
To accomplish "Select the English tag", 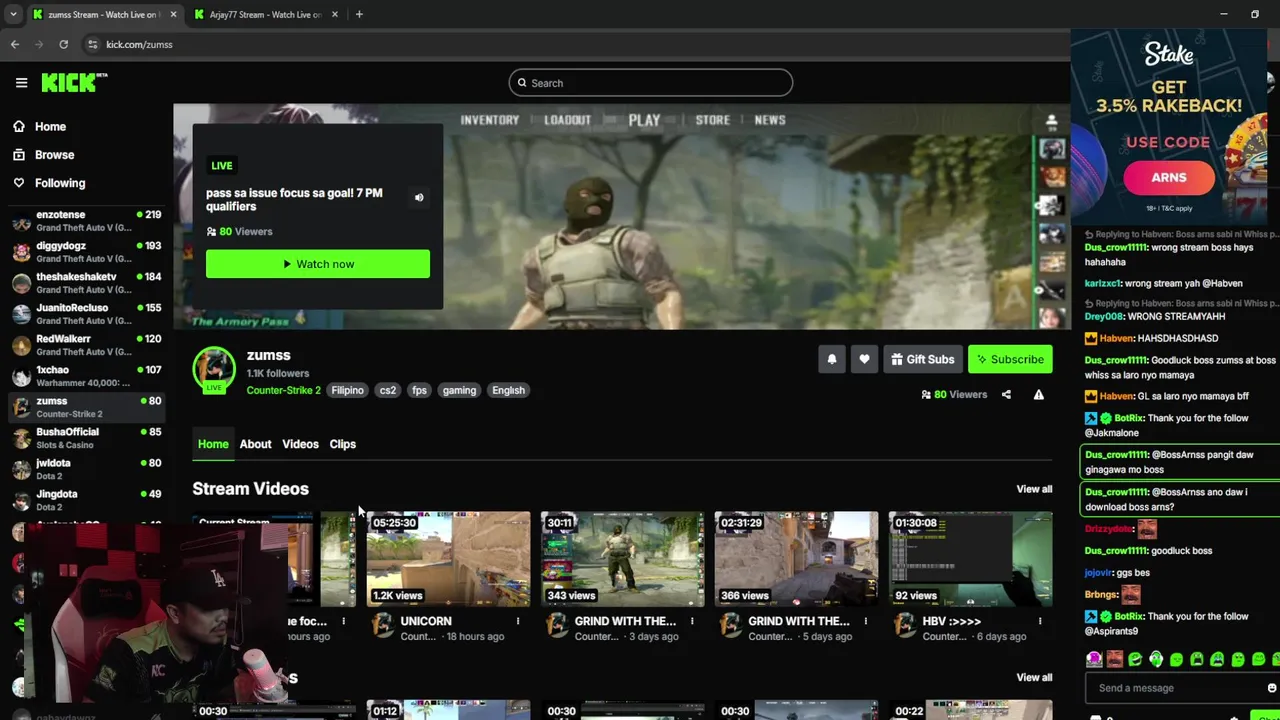I will tap(508, 390).
